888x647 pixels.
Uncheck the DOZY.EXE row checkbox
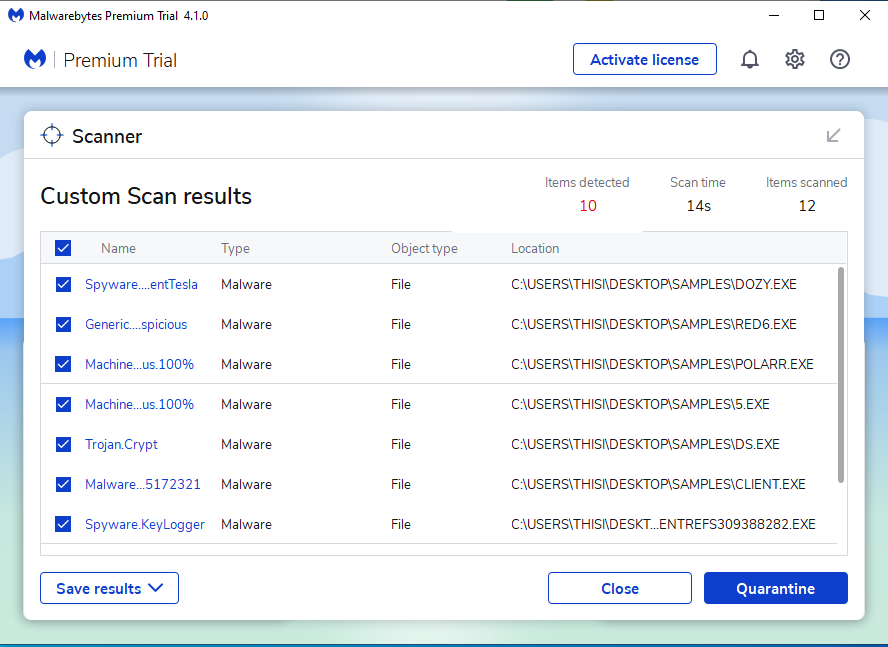point(63,284)
